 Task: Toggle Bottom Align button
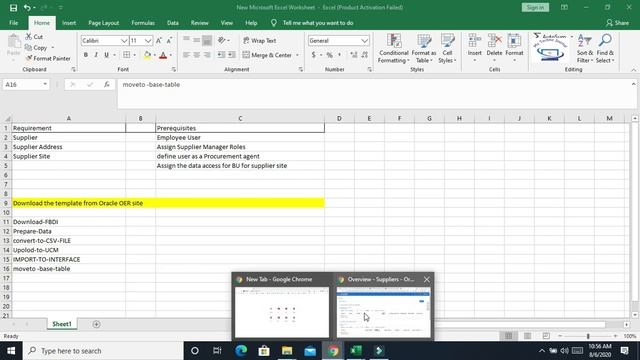tap(207, 40)
